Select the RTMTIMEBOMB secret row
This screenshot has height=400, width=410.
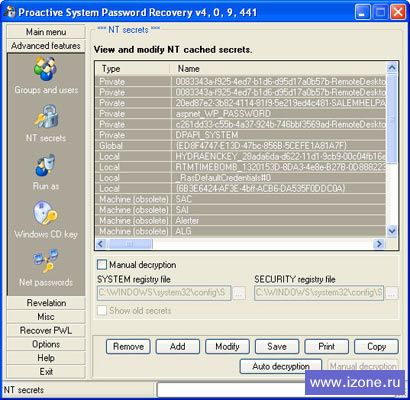241,167
